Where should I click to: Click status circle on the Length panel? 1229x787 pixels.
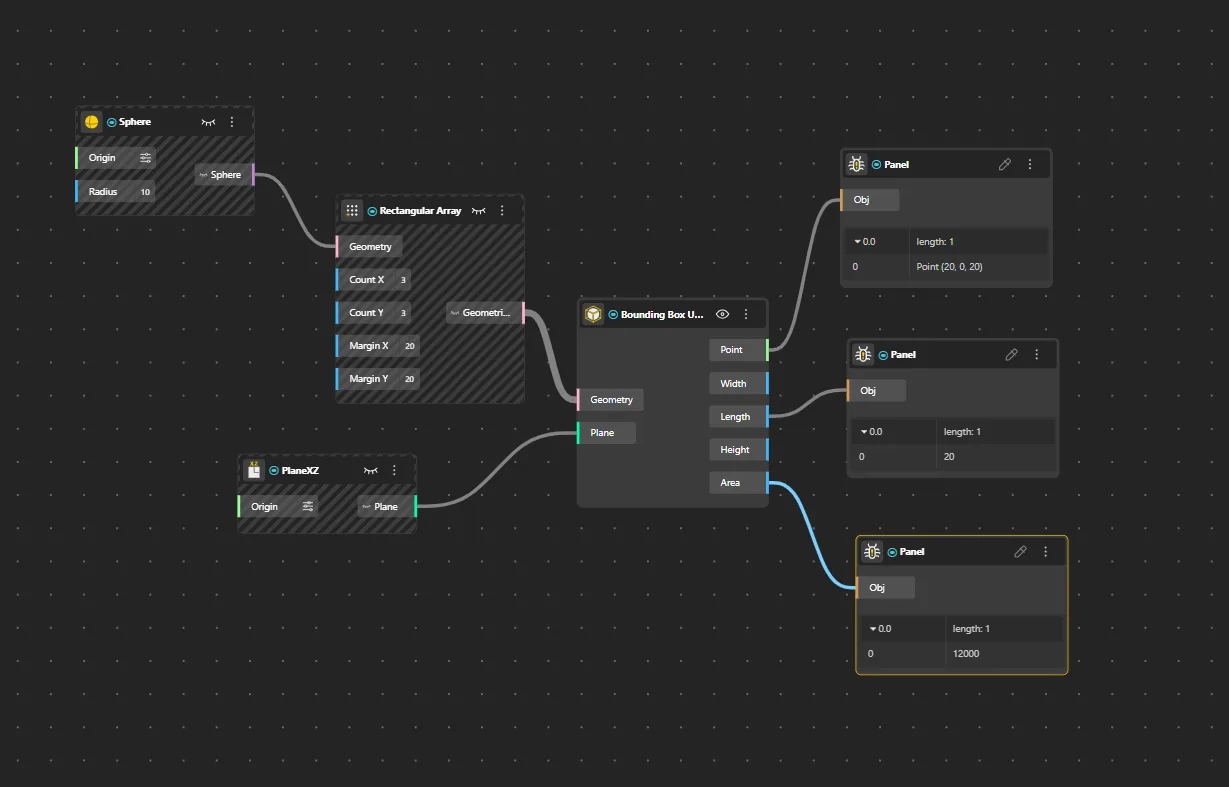click(883, 355)
